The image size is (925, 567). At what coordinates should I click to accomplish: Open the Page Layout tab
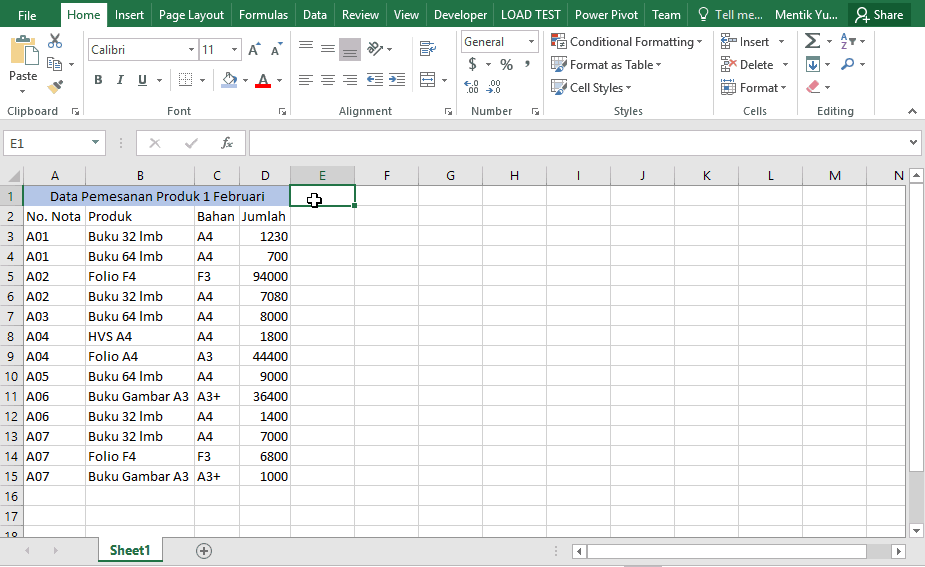191,15
